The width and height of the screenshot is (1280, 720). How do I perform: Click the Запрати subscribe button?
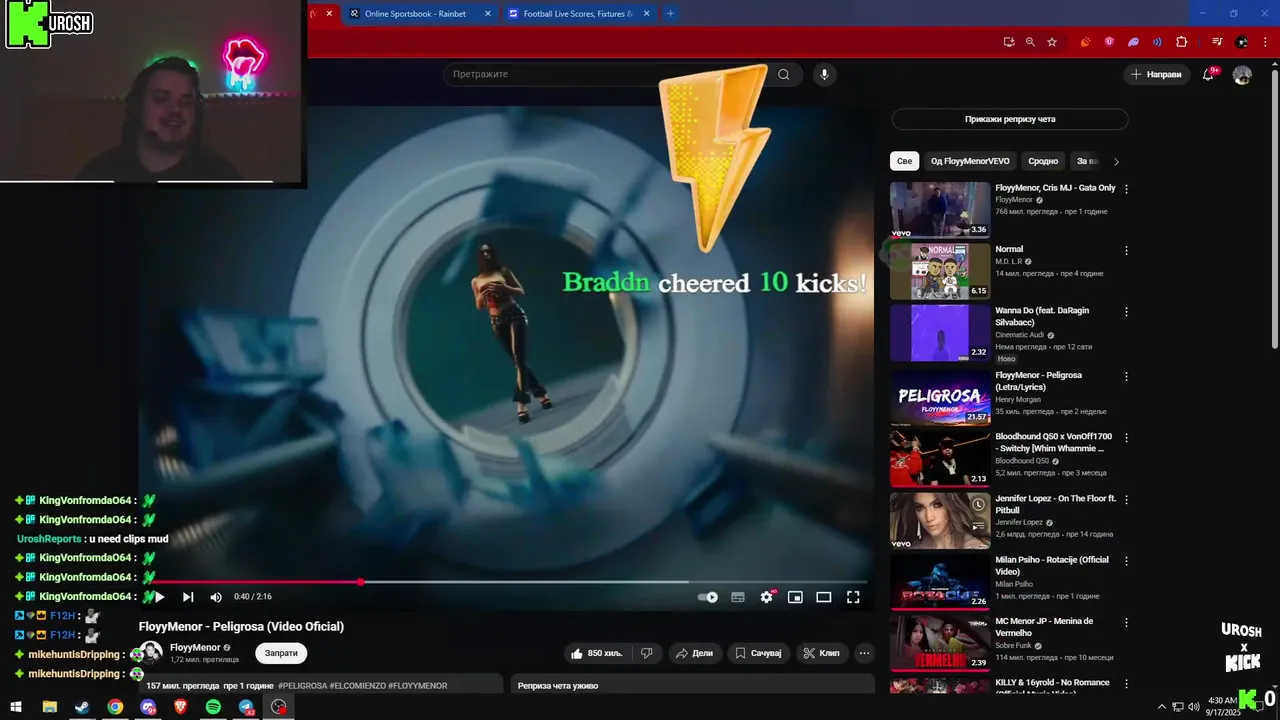(x=281, y=653)
